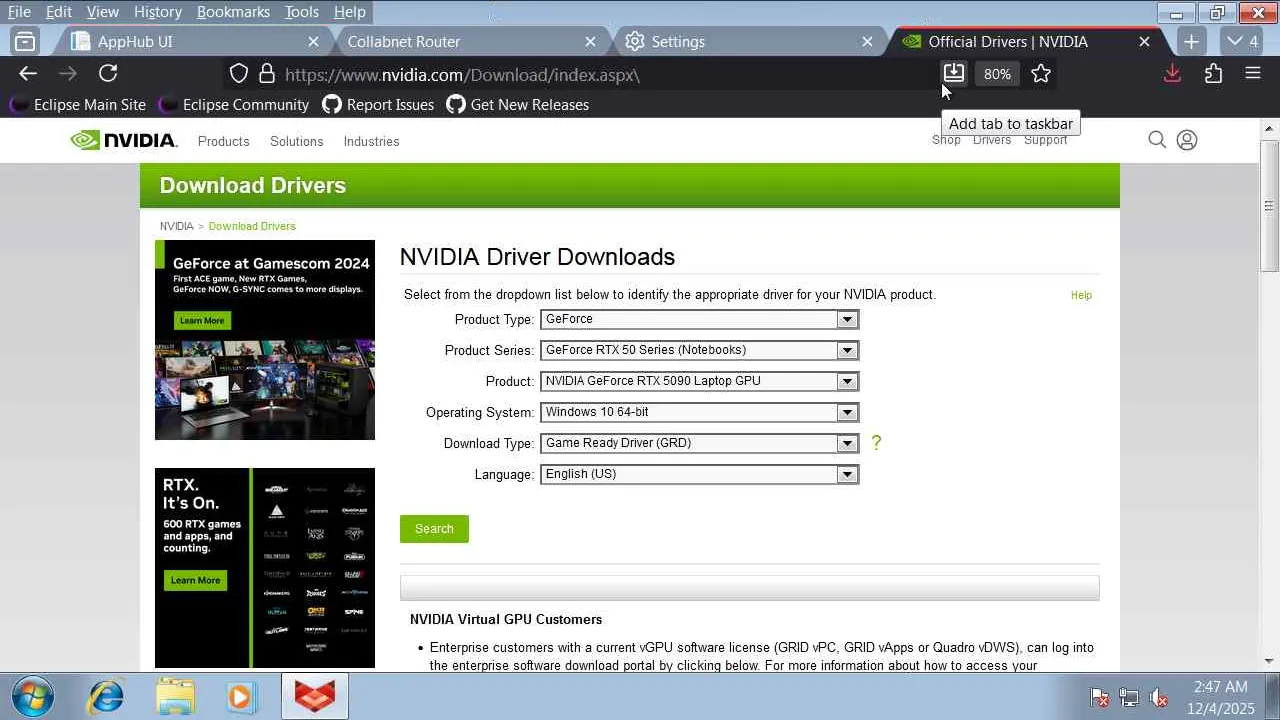Go back to the previous page
The width and height of the screenshot is (1280, 720).
(x=28, y=73)
